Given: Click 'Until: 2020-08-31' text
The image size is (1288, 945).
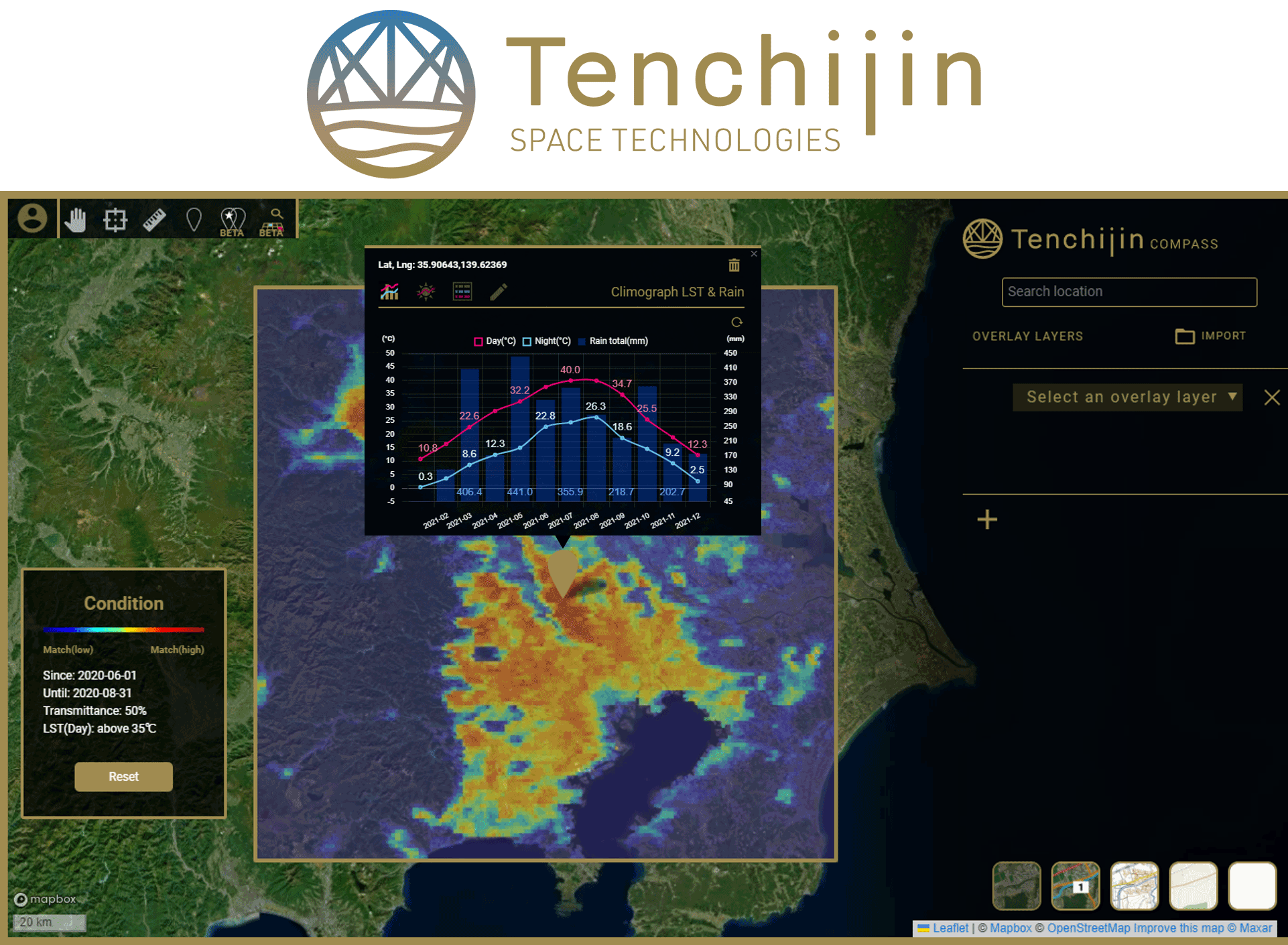Looking at the screenshot, I should [87, 693].
